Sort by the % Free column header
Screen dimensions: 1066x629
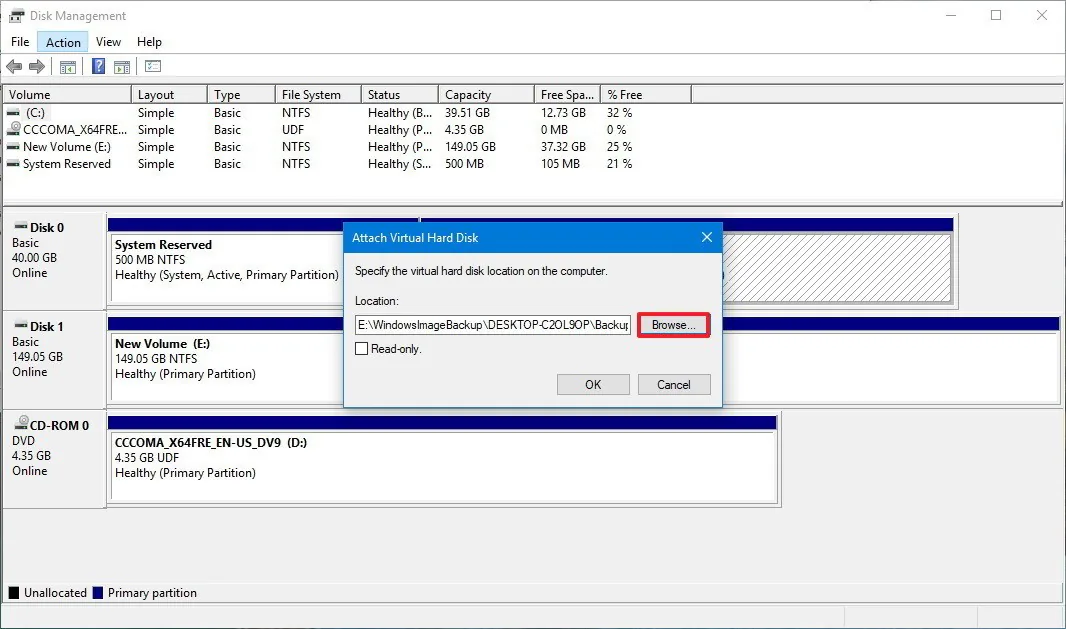tap(645, 95)
